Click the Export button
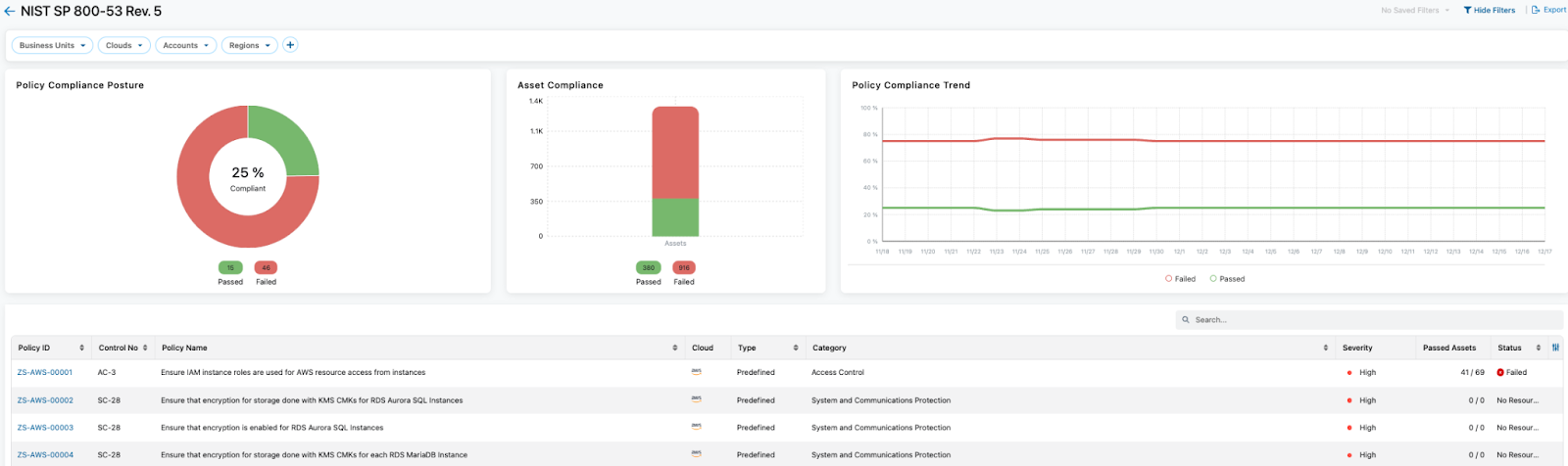The height and width of the screenshot is (466, 1568). pos(1548,10)
